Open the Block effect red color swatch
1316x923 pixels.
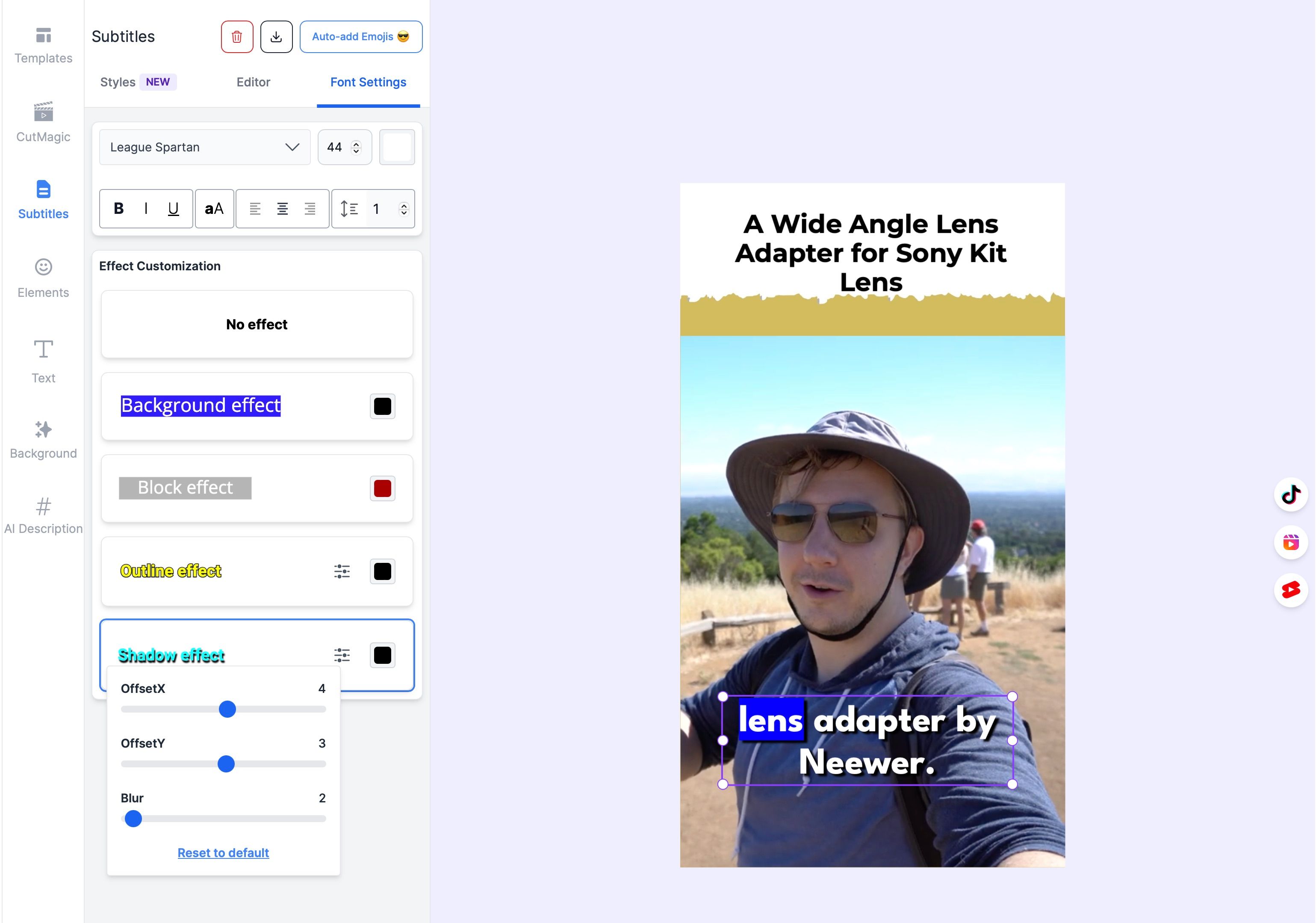click(382, 488)
